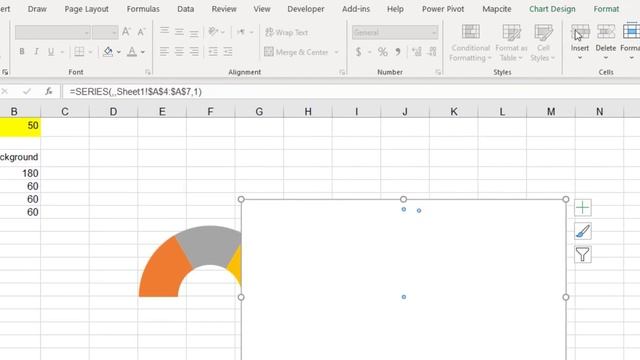The width and height of the screenshot is (640, 360).
Task: Open Number format dialog launcher
Action: click(438, 72)
